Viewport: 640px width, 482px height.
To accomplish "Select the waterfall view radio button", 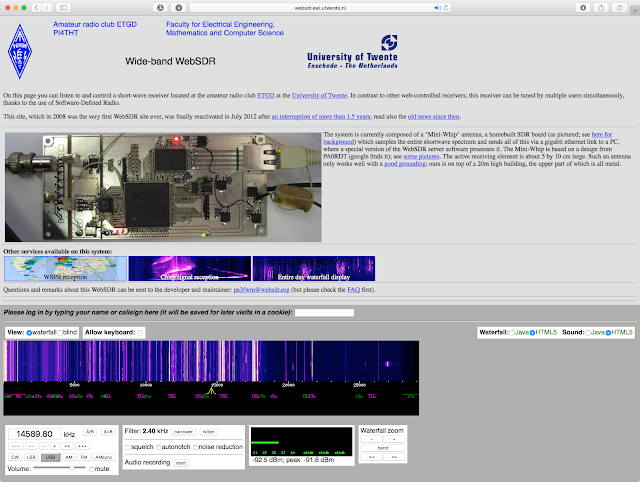I will coord(29,333).
